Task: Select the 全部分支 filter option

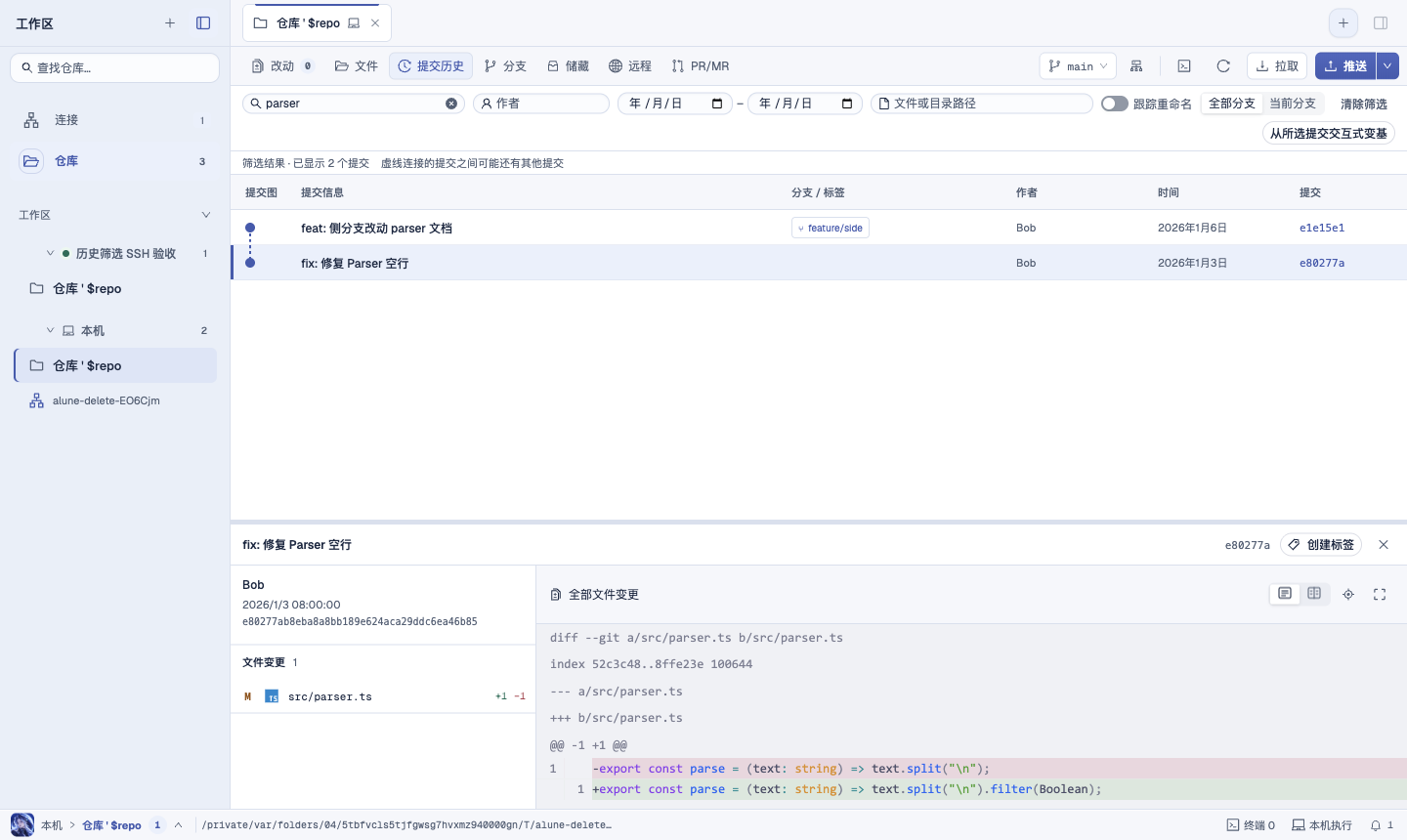Action: (1231, 104)
